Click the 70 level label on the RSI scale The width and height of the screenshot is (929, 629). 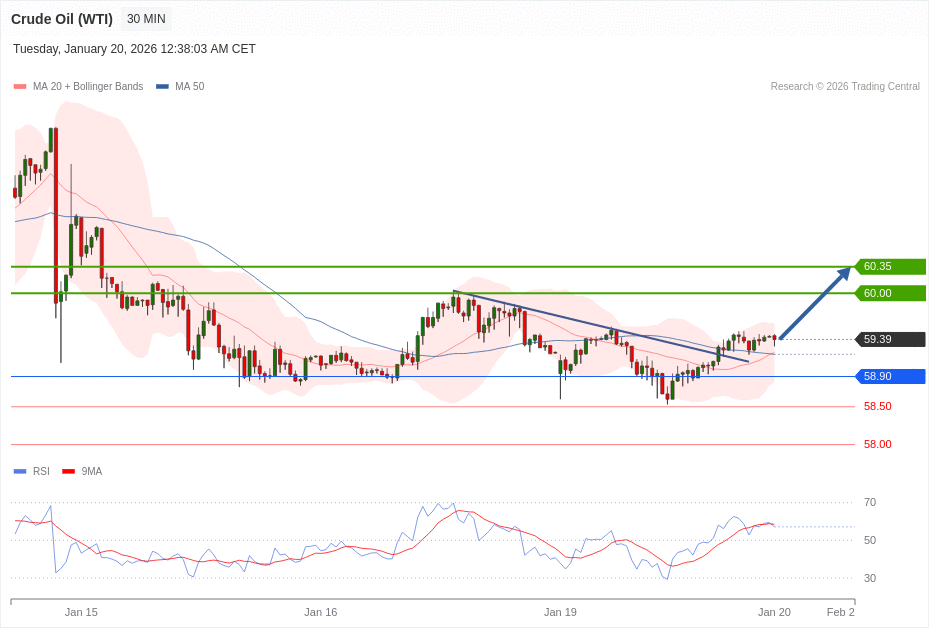870,502
